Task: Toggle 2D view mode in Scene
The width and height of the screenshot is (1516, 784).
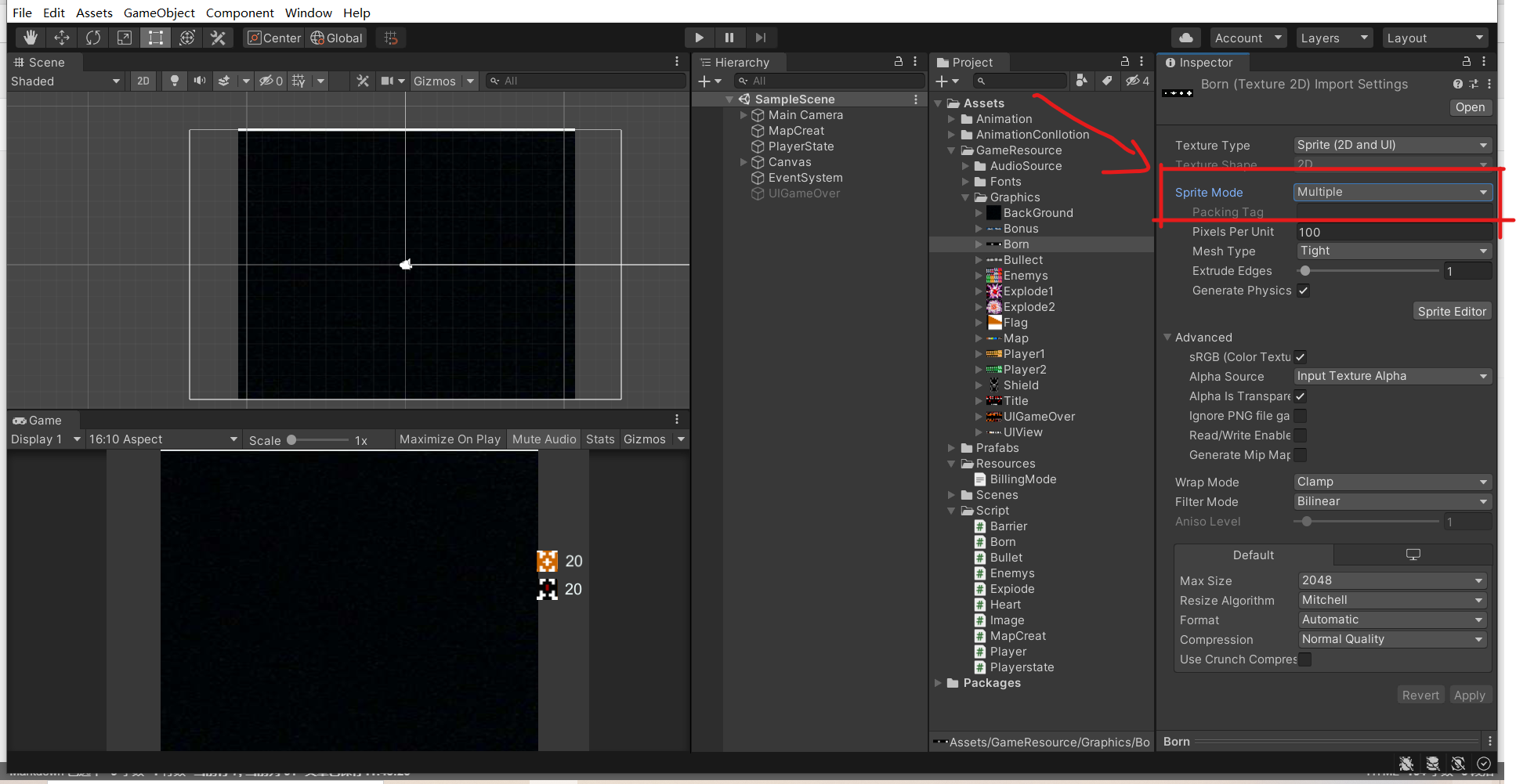Action: pyautogui.click(x=143, y=81)
